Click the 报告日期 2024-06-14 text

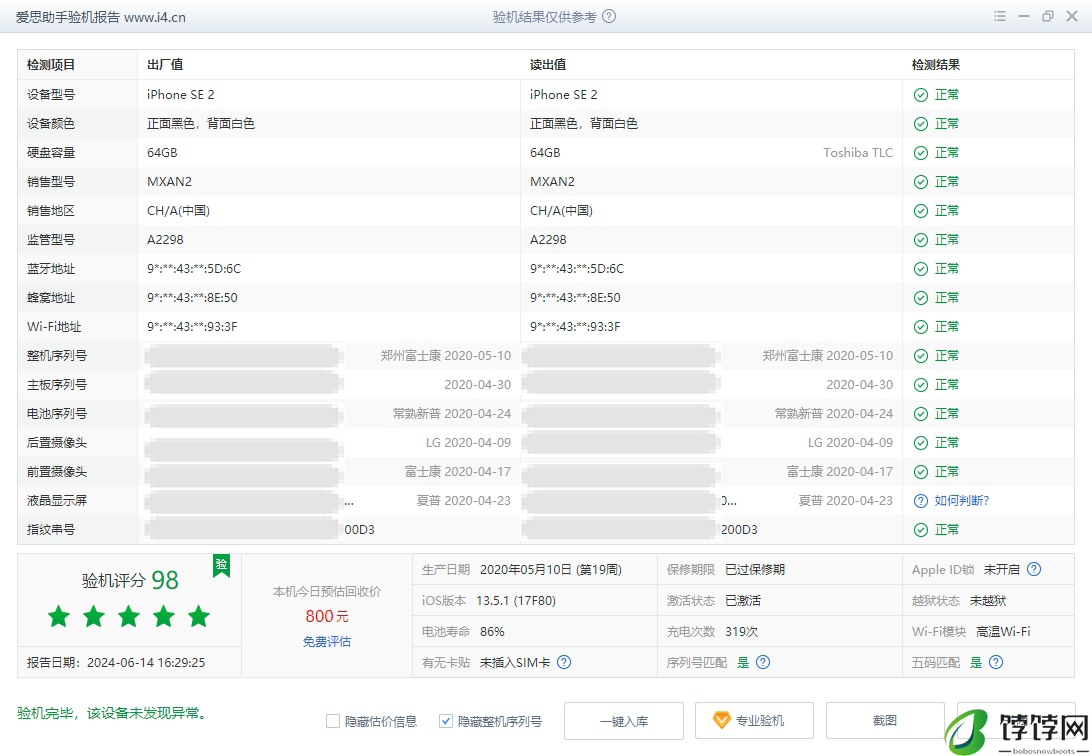pos(116,662)
